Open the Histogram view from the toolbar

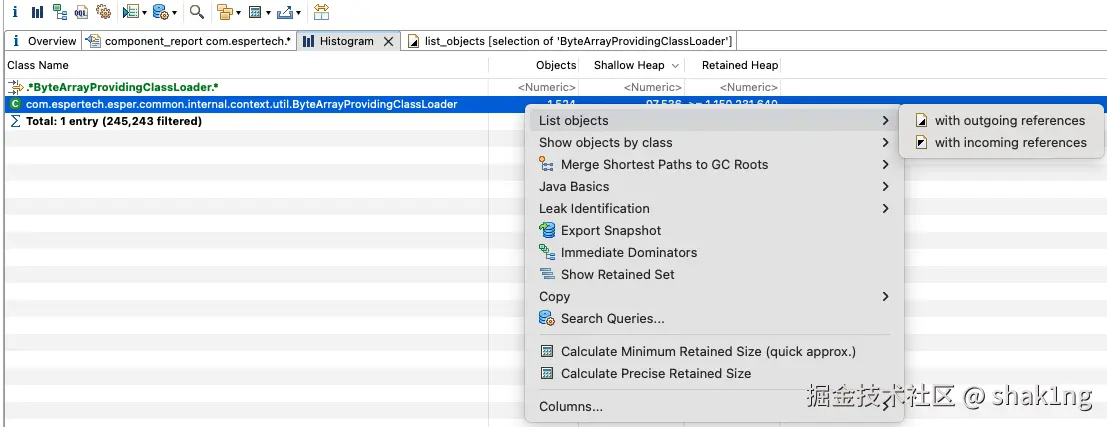(37, 12)
